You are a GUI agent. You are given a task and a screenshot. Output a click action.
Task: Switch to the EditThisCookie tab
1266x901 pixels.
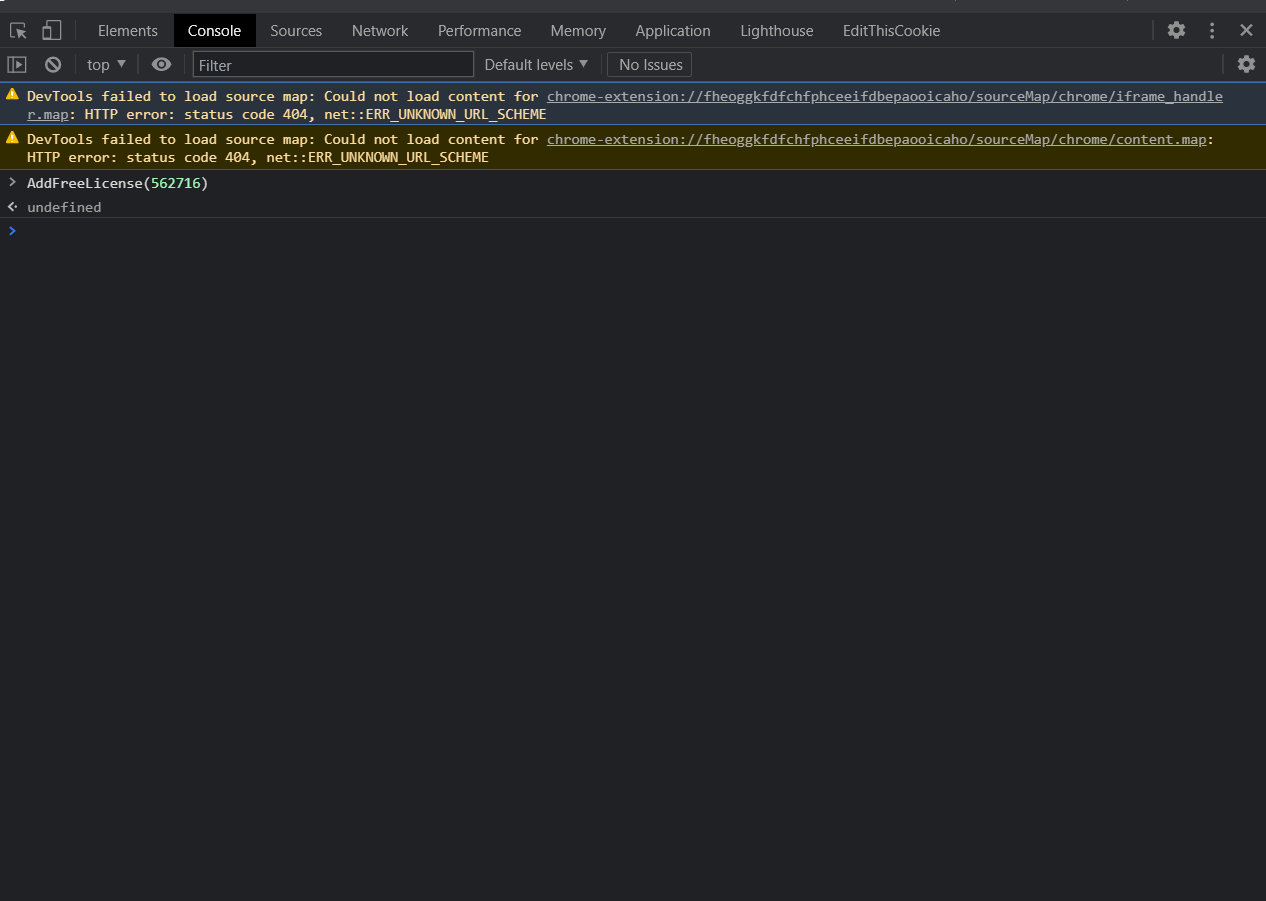(890, 30)
